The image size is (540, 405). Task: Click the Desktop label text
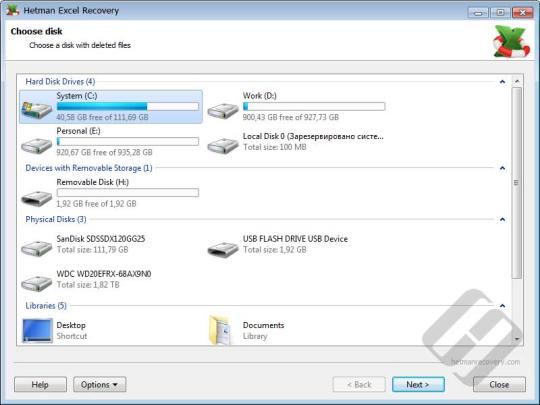tap(71, 325)
